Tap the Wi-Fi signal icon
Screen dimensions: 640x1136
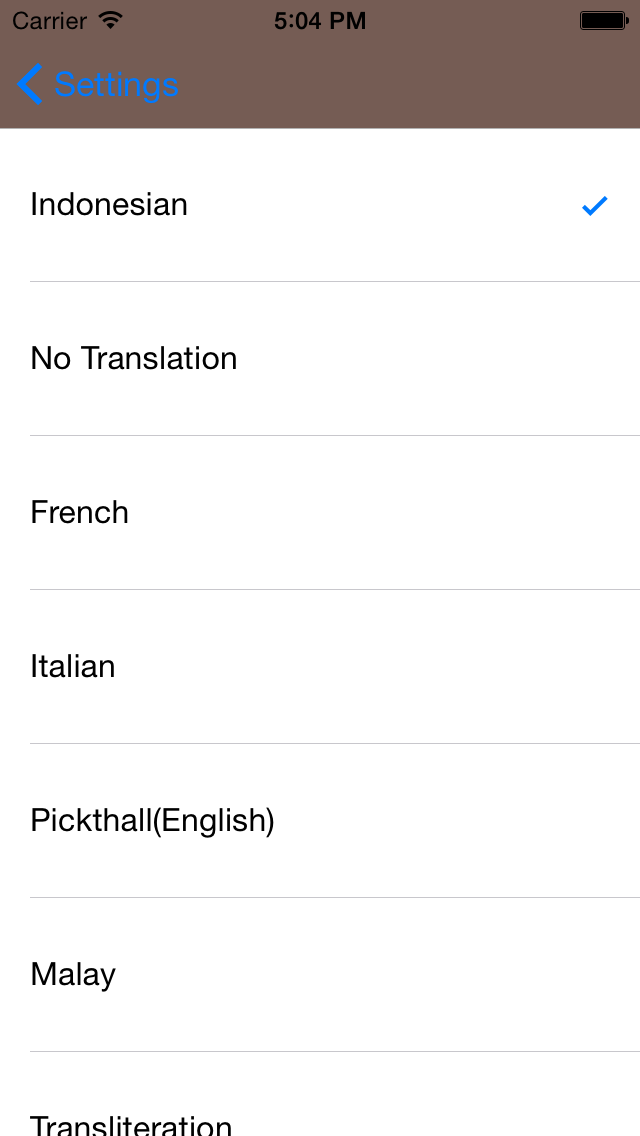click(111, 20)
